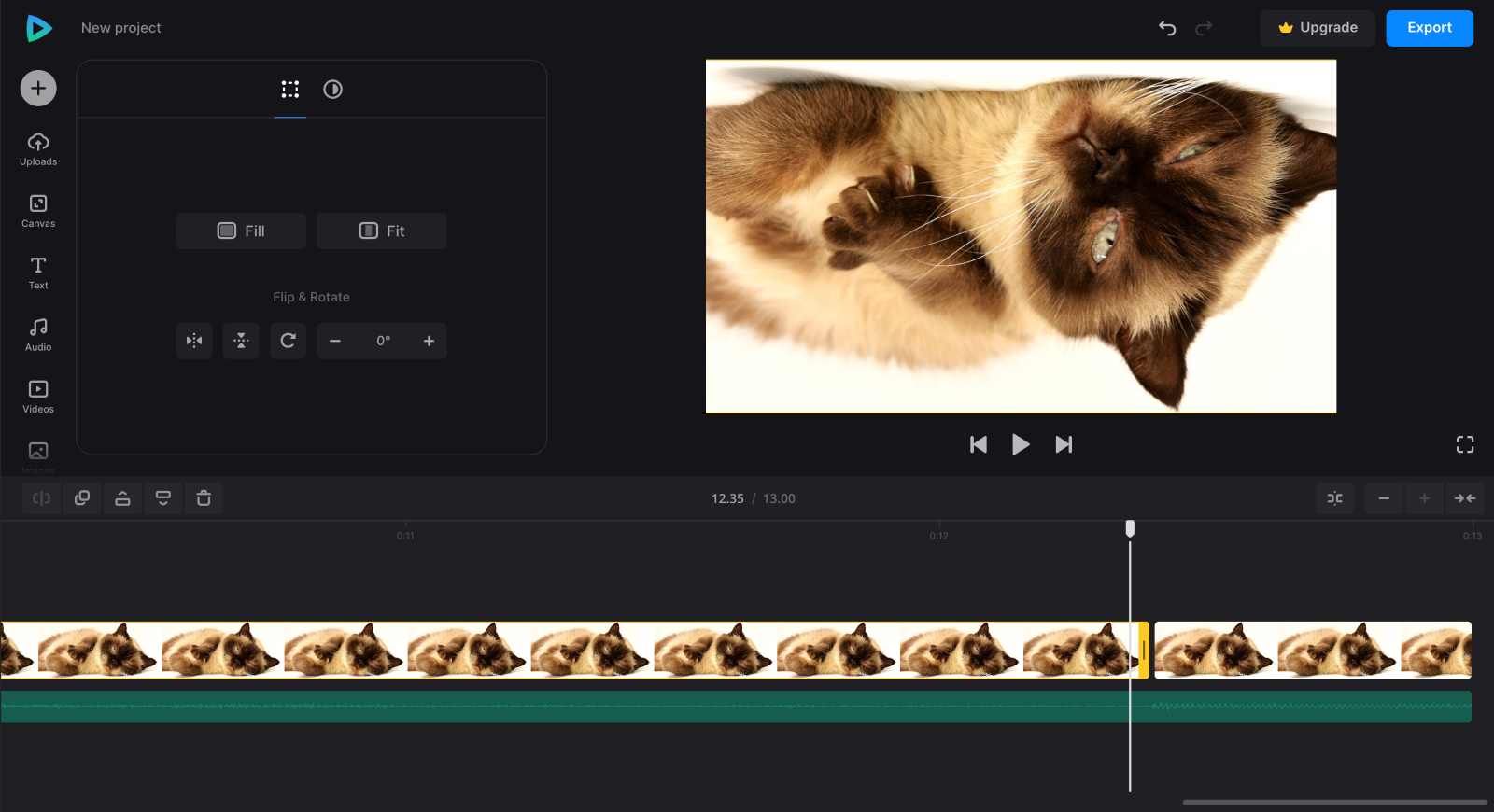Screen dimensions: 1494x812
Task: Zoom out the timeline
Action: [x=1384, y=498]
